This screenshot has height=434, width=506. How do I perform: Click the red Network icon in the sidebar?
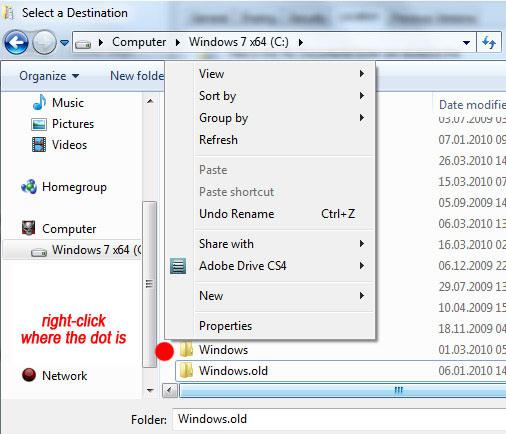[x=29, y=375]
